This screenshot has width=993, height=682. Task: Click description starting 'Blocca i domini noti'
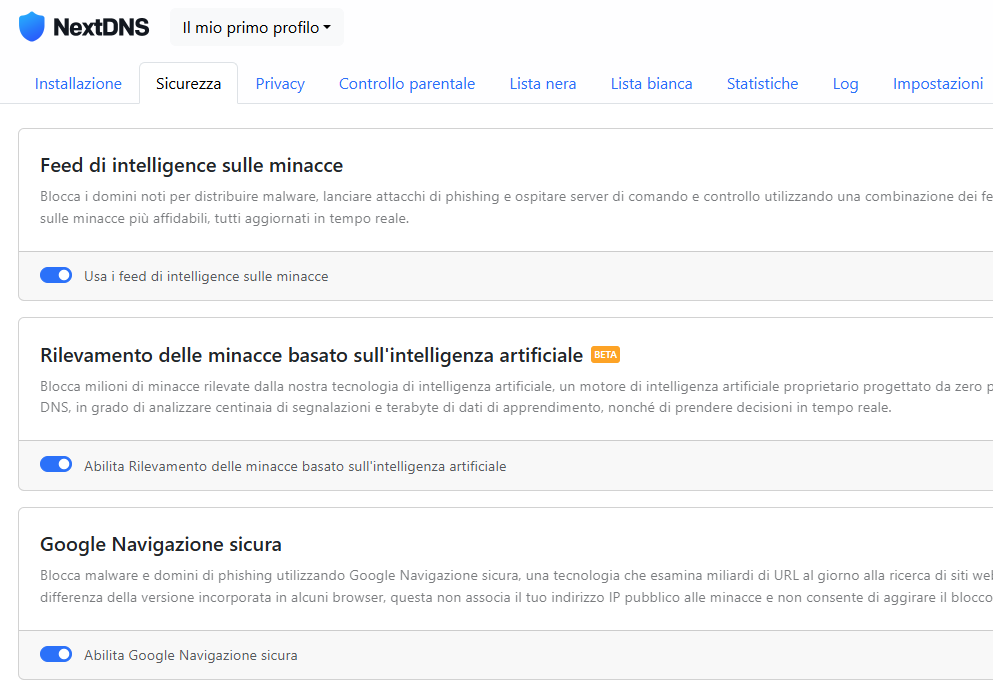(x=516, y=207)
